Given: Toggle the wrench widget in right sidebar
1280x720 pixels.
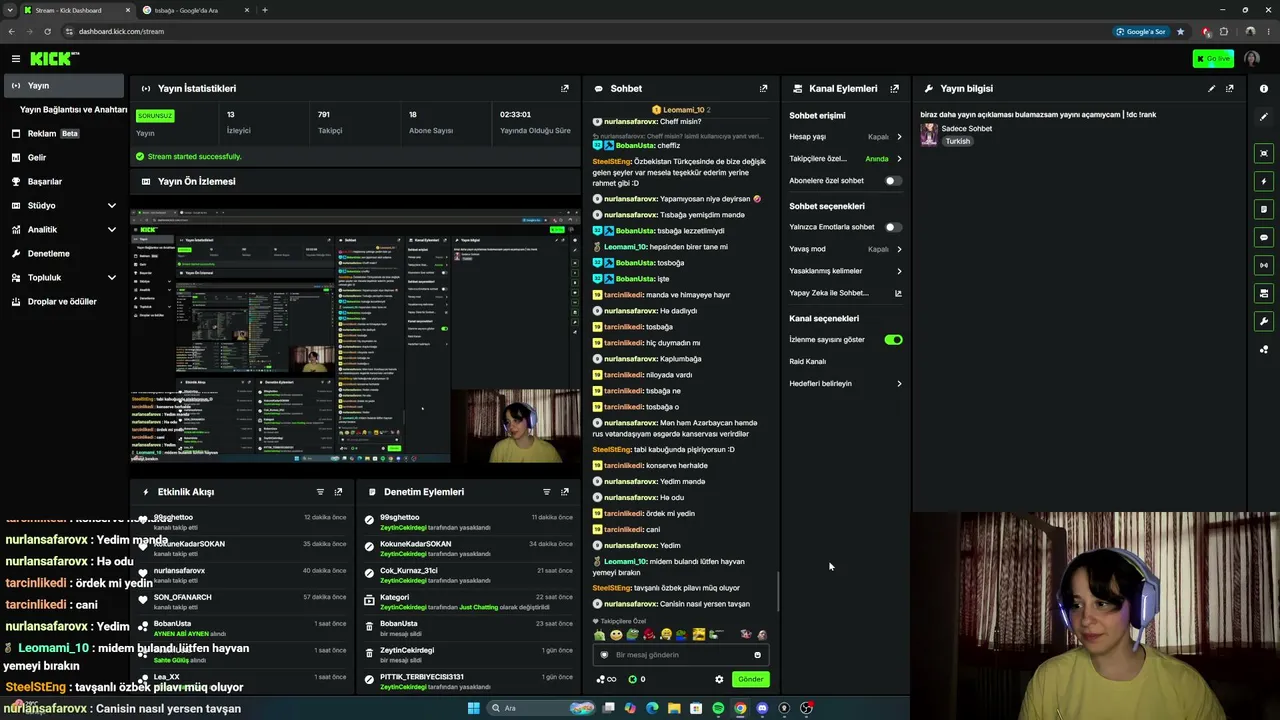Looking at the screenshot, I should 1264,321.
